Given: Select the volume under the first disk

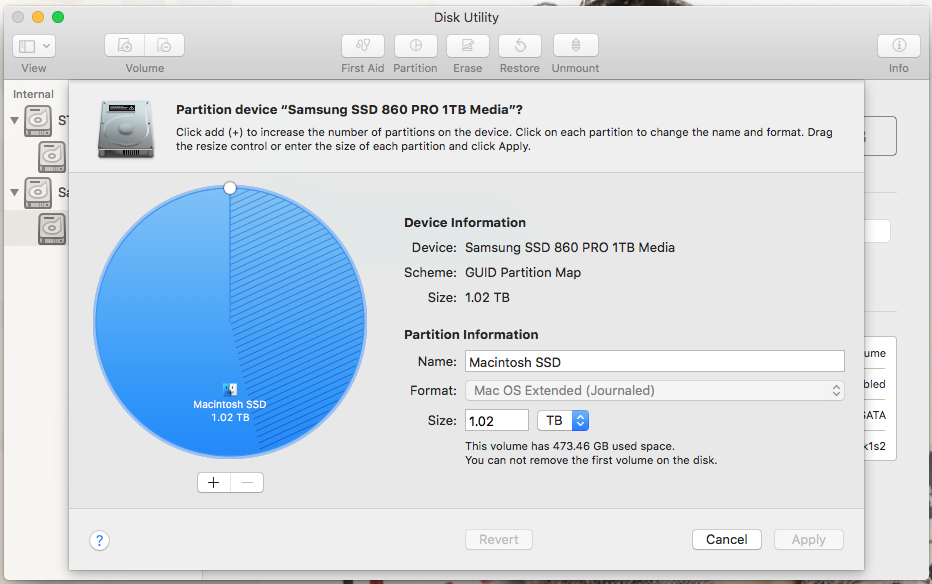Looking at the screenshot, I should [52, 157].
